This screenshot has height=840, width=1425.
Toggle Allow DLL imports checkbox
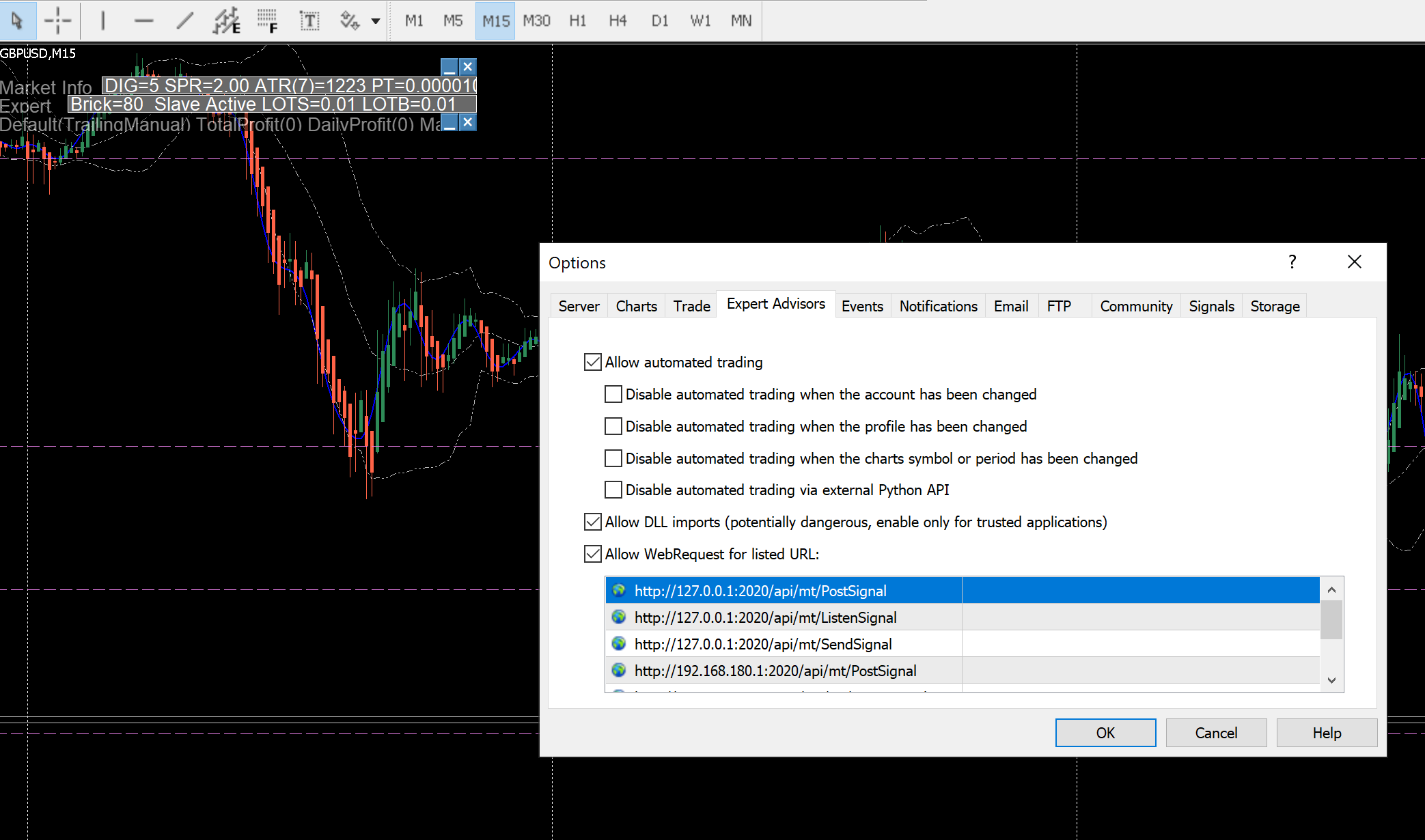click(x=593, y=522)
